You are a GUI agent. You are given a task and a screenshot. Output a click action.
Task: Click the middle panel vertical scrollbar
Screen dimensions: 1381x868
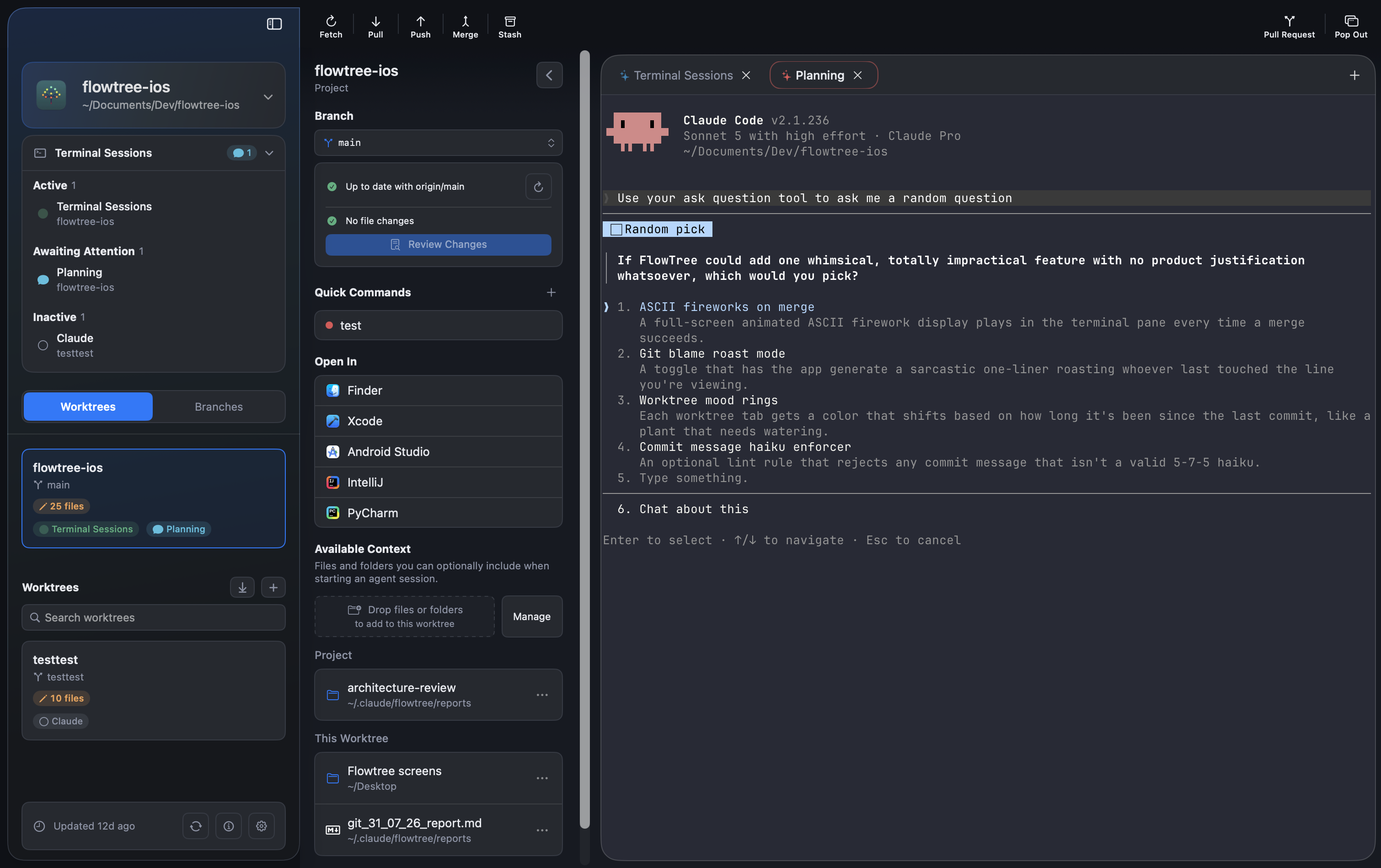pos(584,439)
